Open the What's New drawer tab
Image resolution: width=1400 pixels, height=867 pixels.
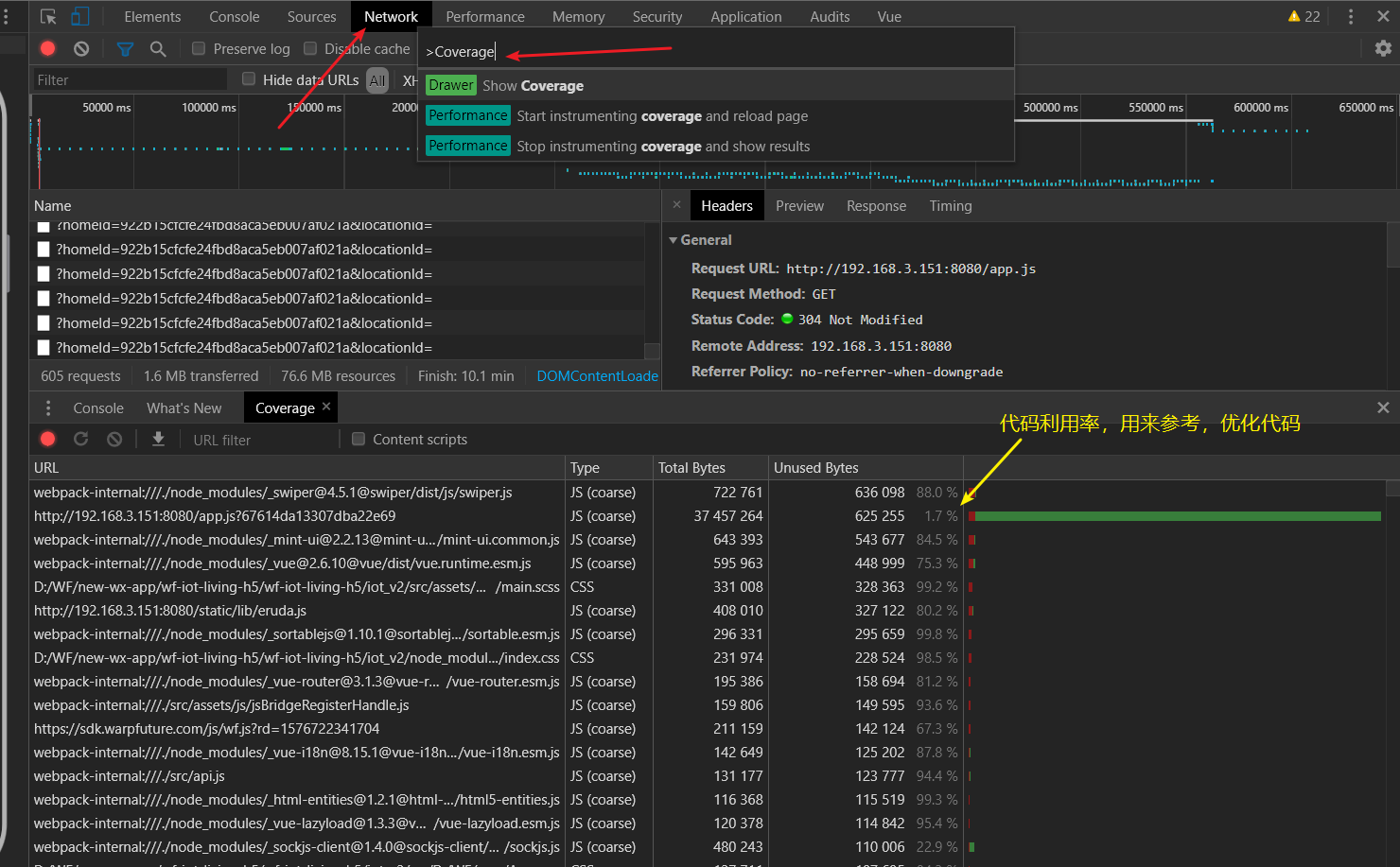(184, 408)
